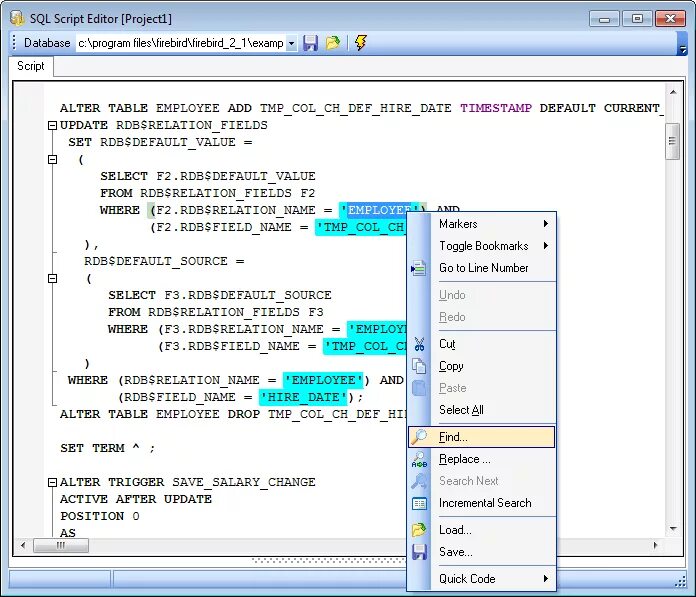Image resolution: width=696 pixels, height=597 pixels.
Task: Click the SET TERM ^ ; line
Action: pos(108,448)
